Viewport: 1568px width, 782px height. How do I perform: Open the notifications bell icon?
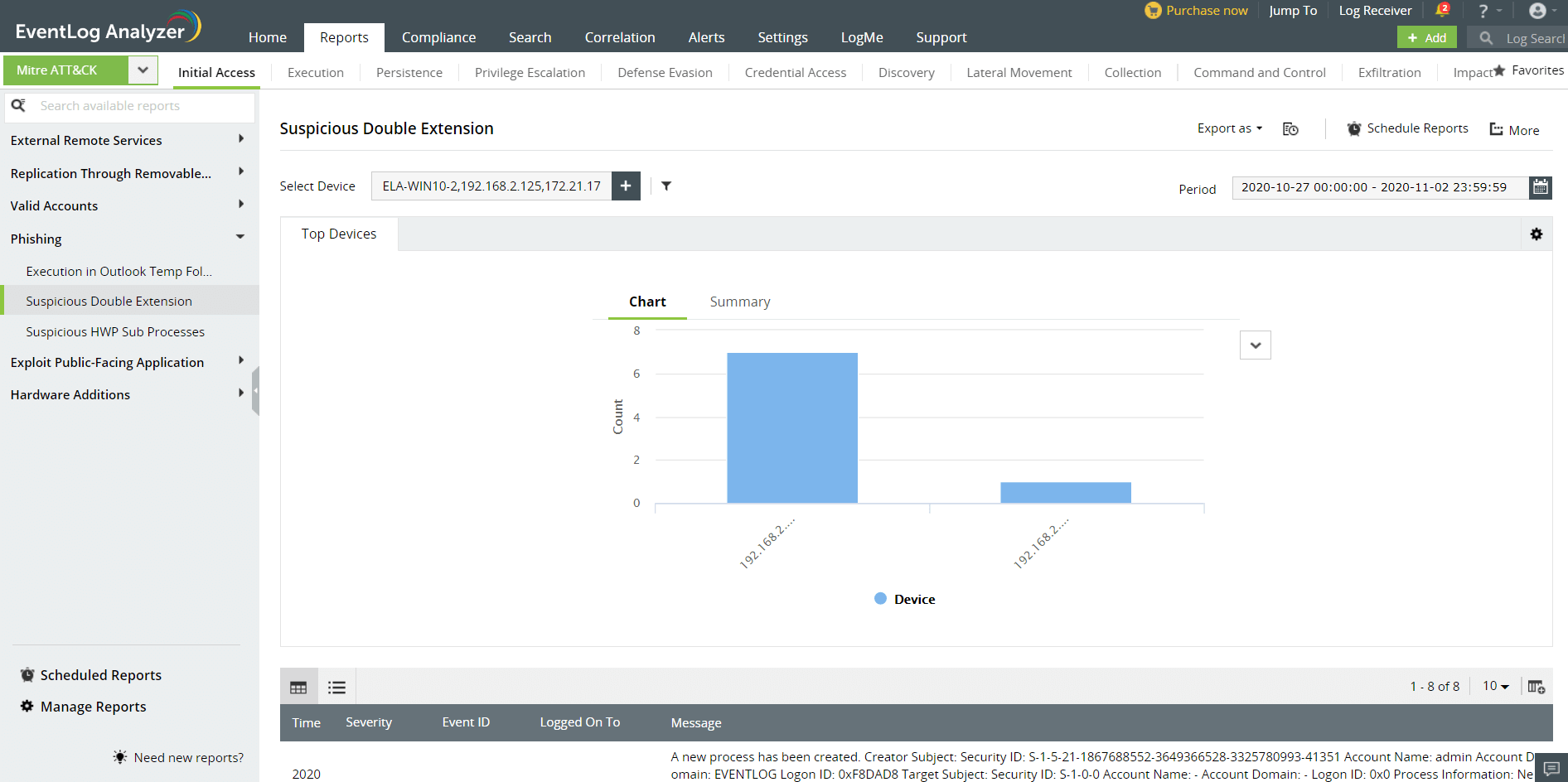1442,10
